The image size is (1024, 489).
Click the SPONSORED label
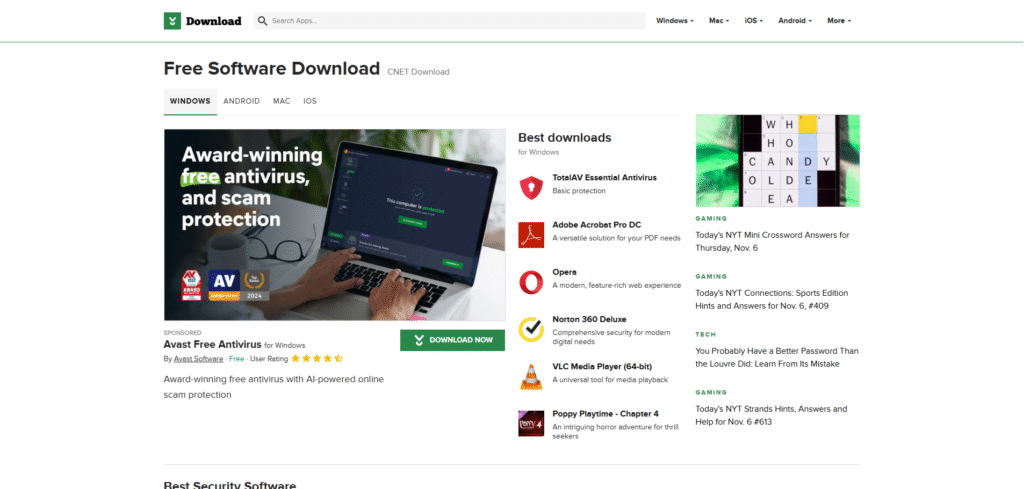(183, 333)
